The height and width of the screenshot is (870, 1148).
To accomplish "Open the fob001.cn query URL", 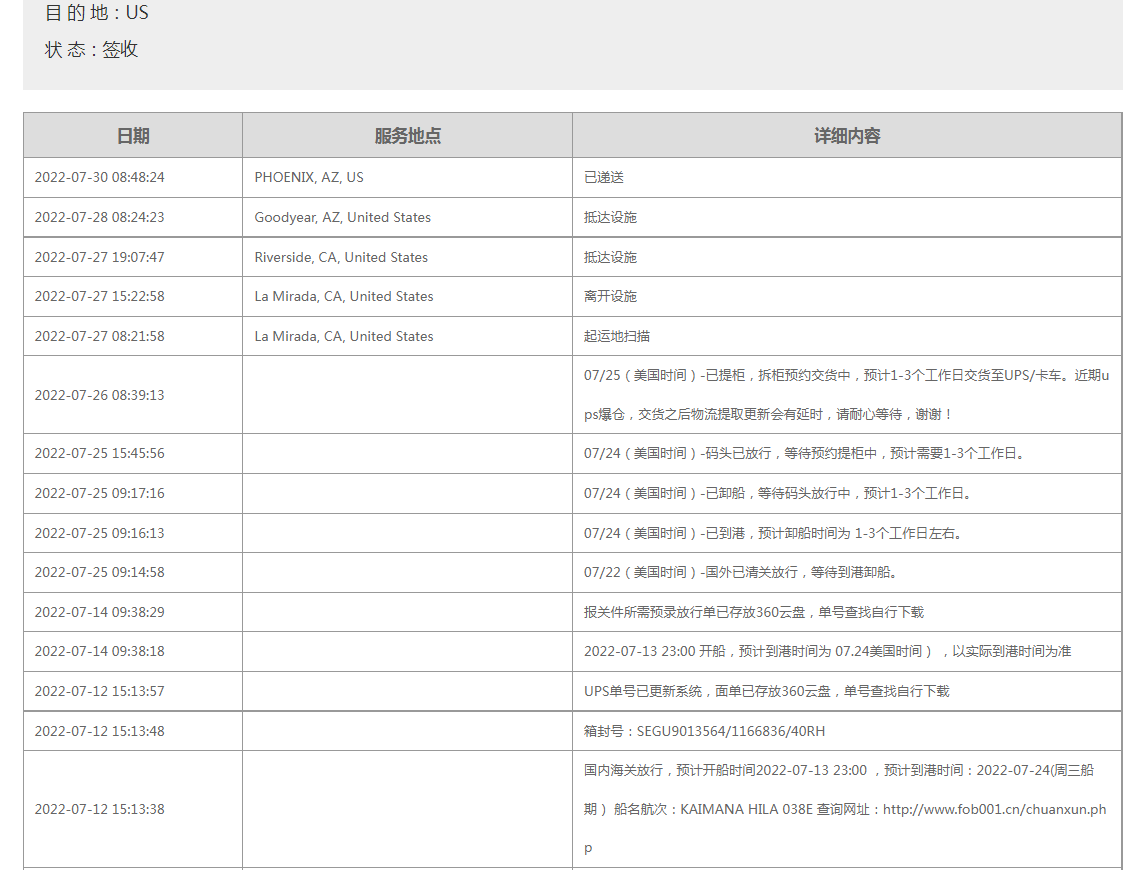I will (994, 809).
